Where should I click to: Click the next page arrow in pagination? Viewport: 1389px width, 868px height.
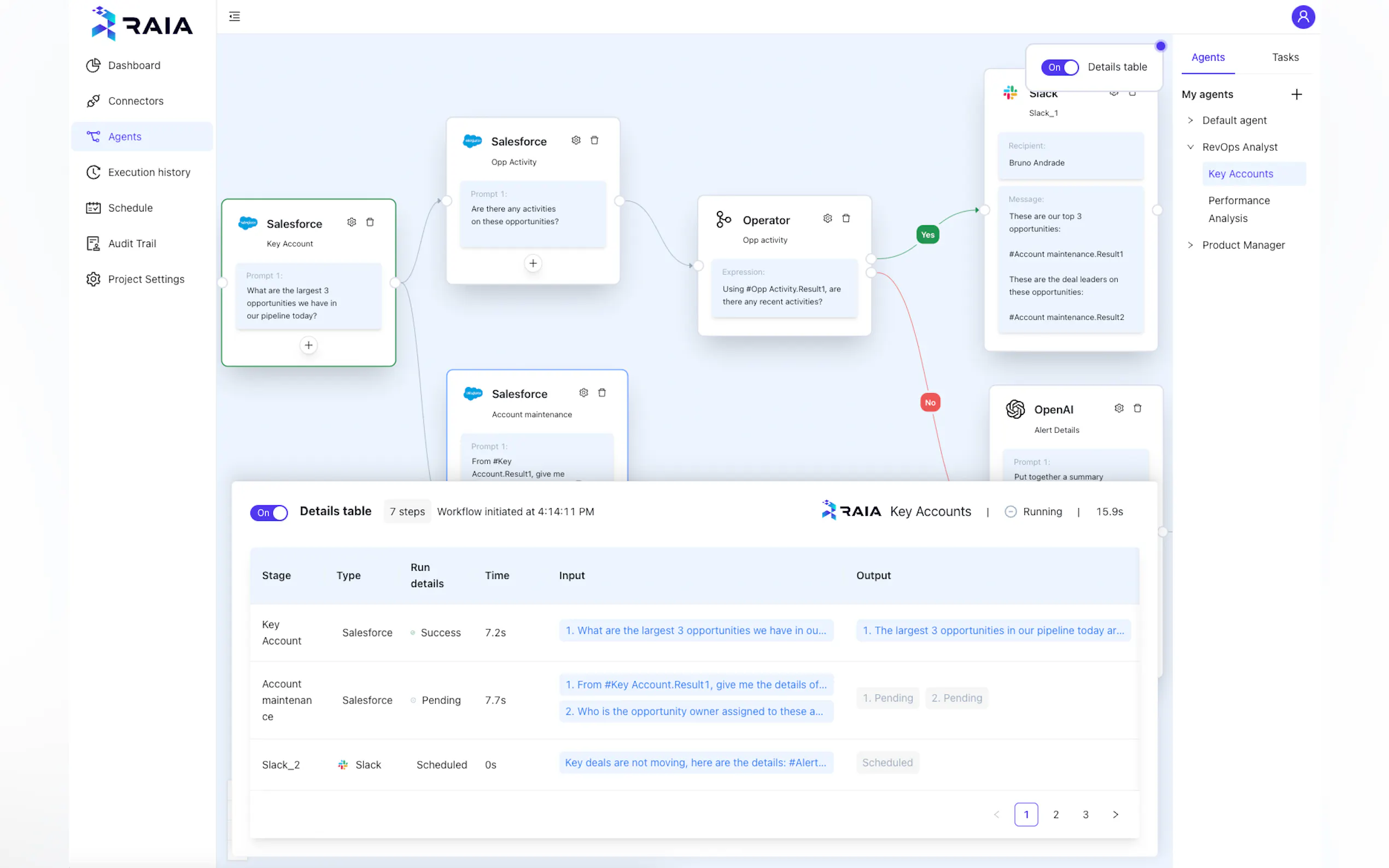point(1115,814)
